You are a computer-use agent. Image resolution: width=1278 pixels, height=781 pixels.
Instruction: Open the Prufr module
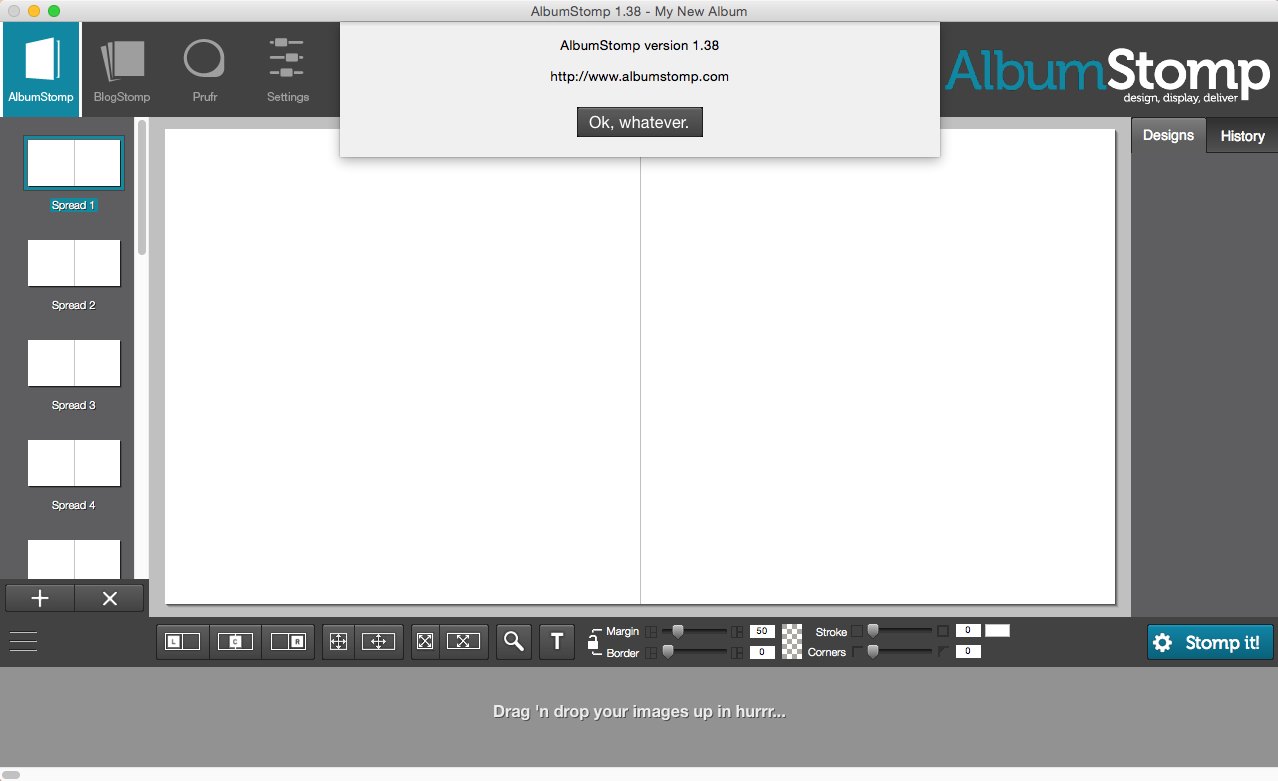[x=204, y=68]
